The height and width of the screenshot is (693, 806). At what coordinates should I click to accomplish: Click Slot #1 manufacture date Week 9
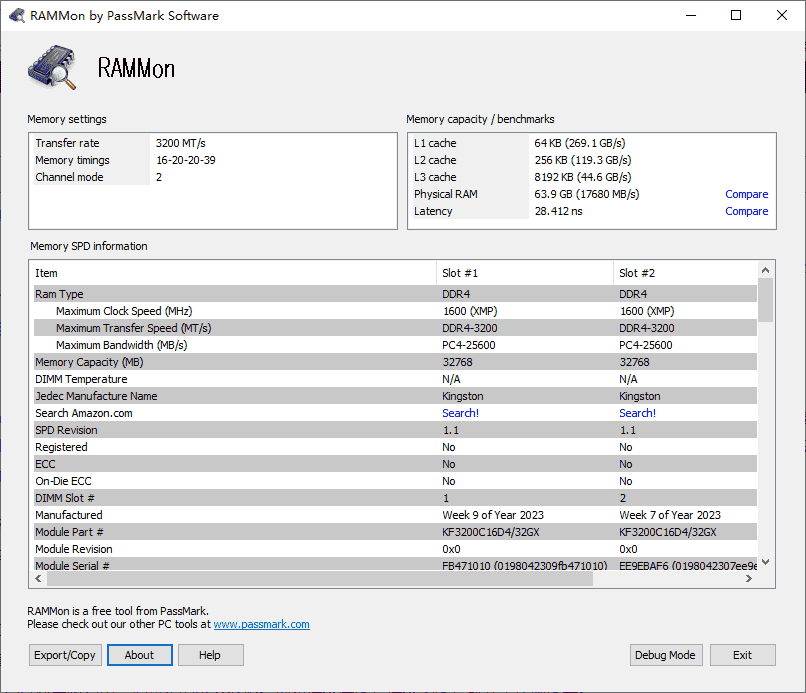click(x=493, y=515)
